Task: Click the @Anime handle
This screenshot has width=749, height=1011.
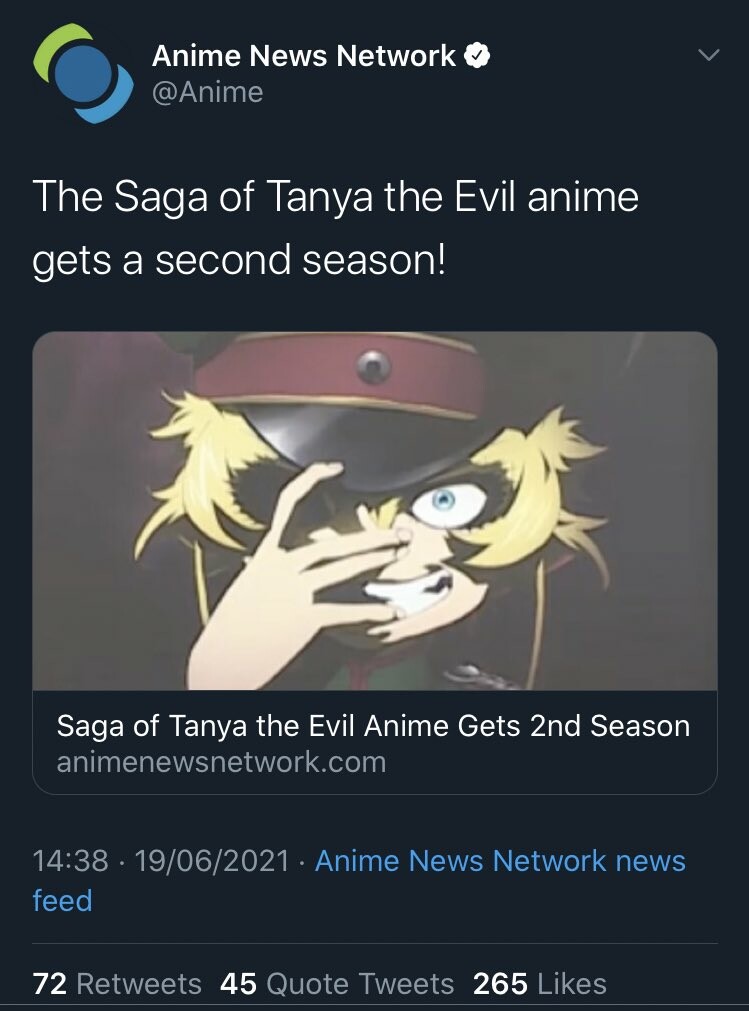Action: (x=207, y=92)
